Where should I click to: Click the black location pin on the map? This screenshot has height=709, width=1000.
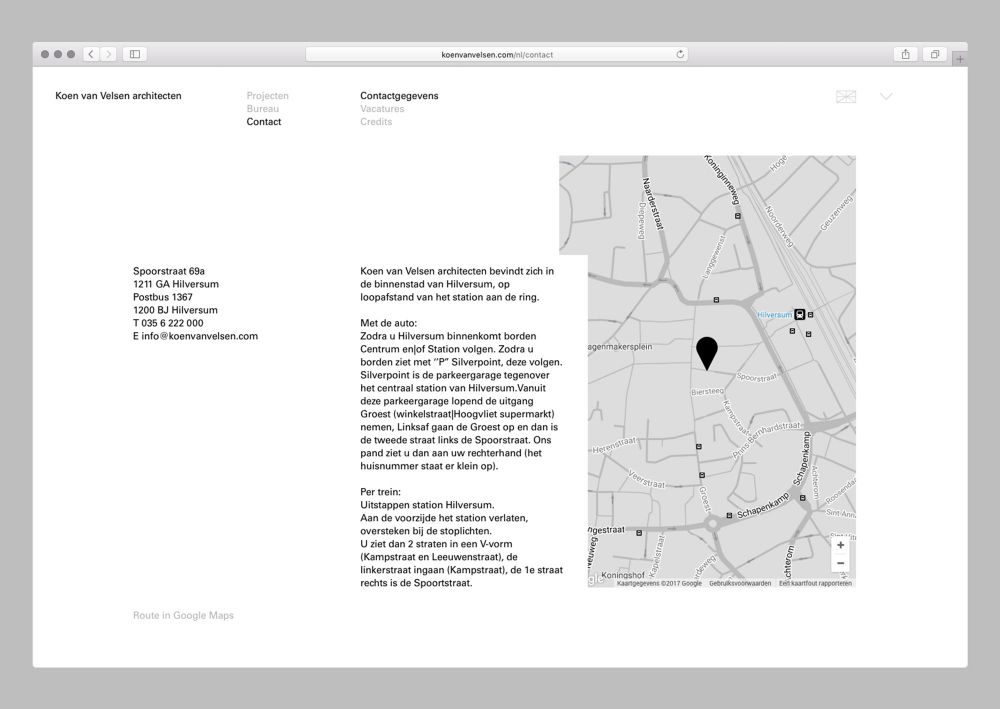tap(707, 353)
